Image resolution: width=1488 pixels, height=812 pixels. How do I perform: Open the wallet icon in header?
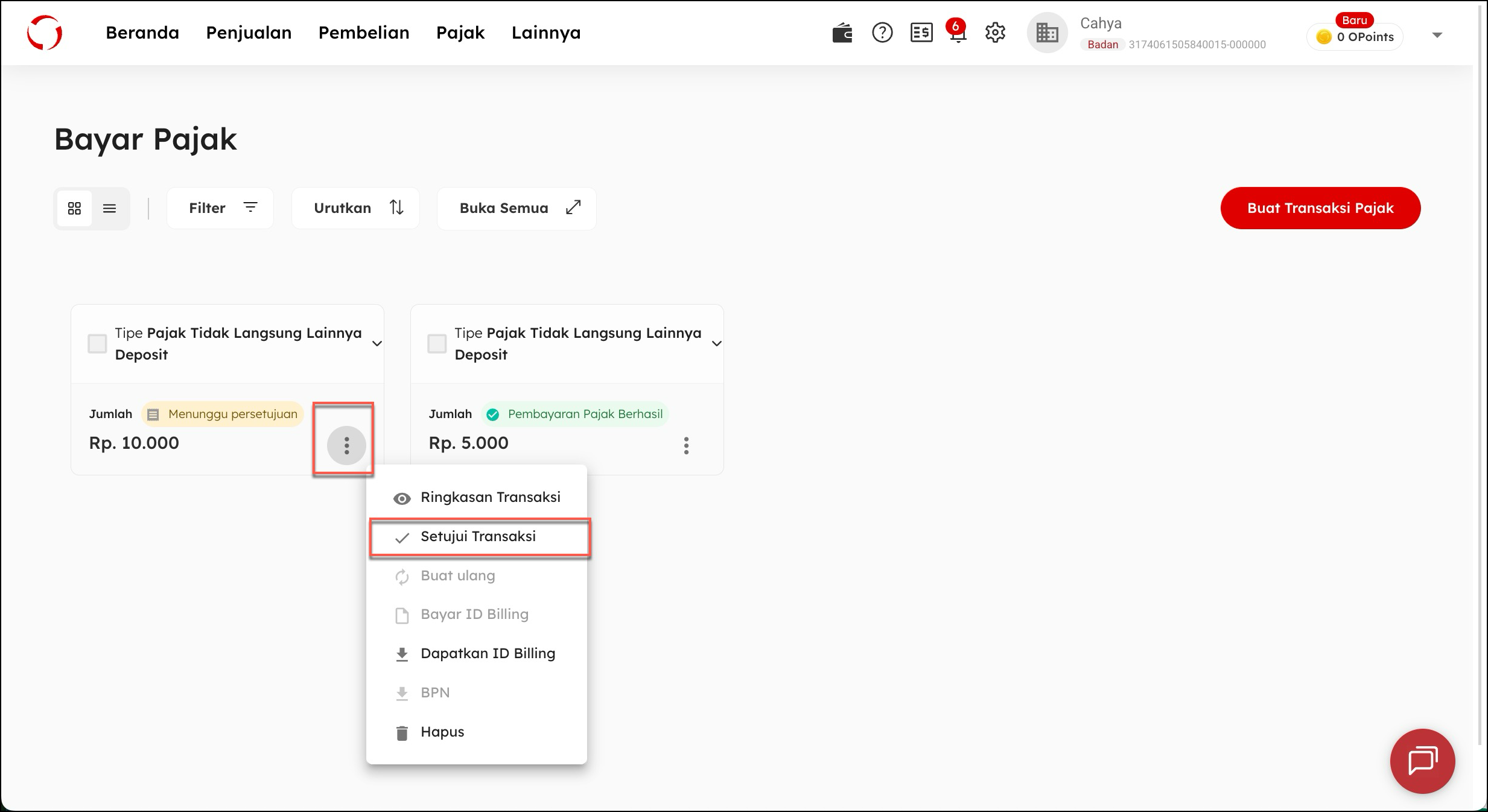point(842,33)
